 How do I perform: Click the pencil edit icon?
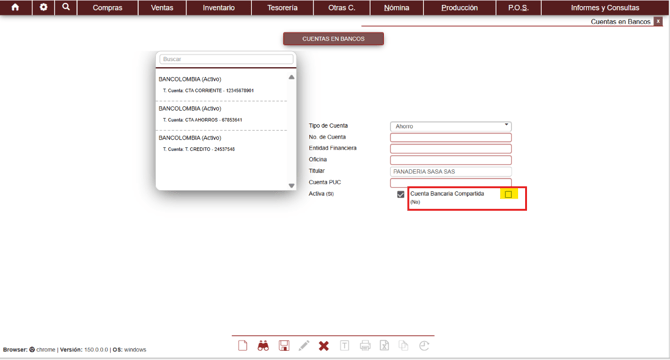pos(304,345)
